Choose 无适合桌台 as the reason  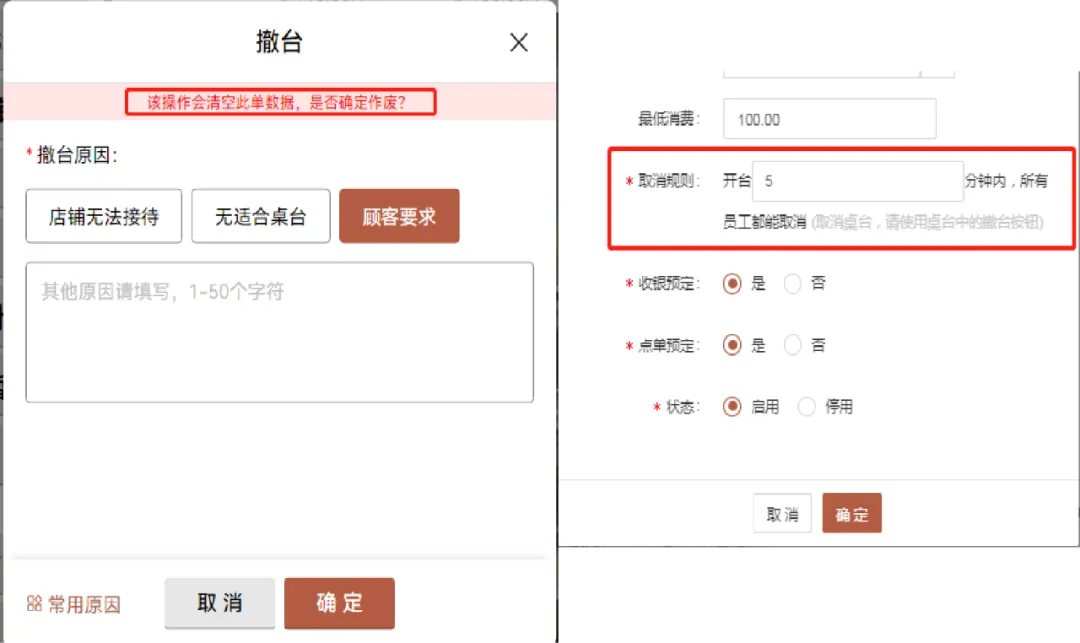(x=260, y=216)
